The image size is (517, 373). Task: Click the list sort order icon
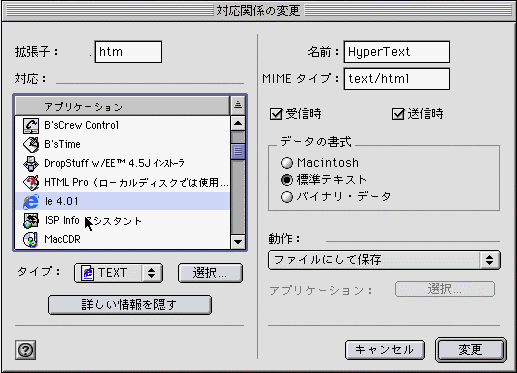click(238, 105)
